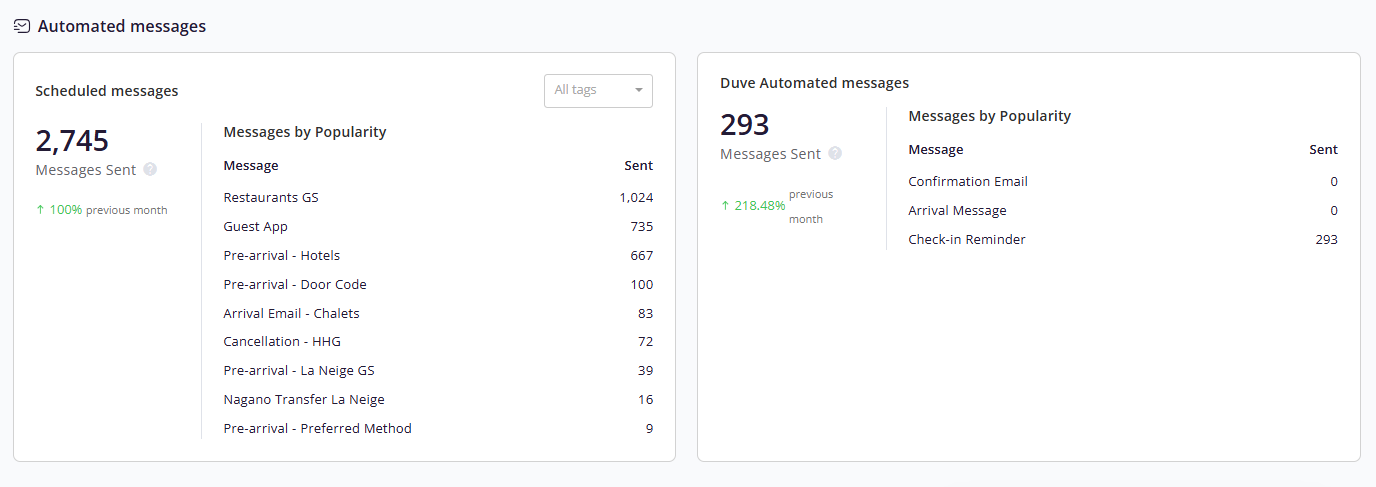
Task: Click the Confirmation Email row
Action: tap(1123, 182)
